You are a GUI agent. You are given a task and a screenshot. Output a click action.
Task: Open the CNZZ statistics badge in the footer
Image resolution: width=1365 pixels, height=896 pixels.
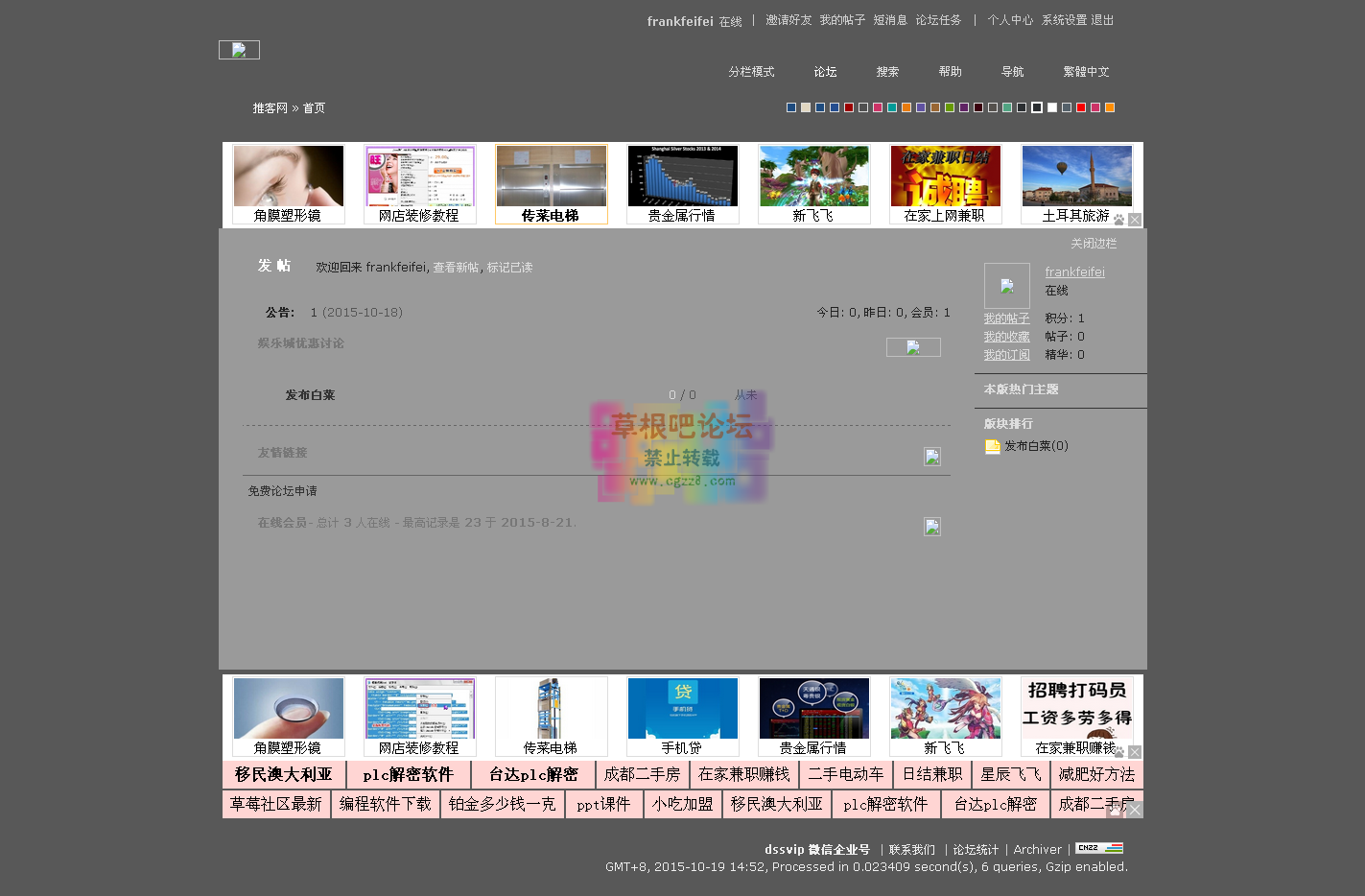click(x=1099, y=849)
